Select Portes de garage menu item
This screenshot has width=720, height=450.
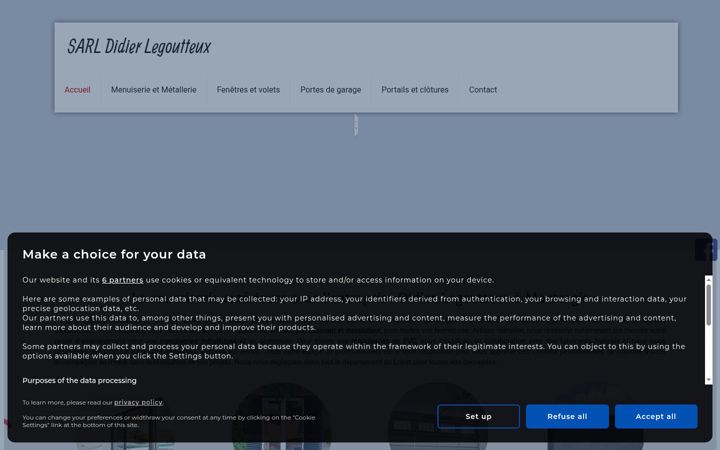pos(331,90)
